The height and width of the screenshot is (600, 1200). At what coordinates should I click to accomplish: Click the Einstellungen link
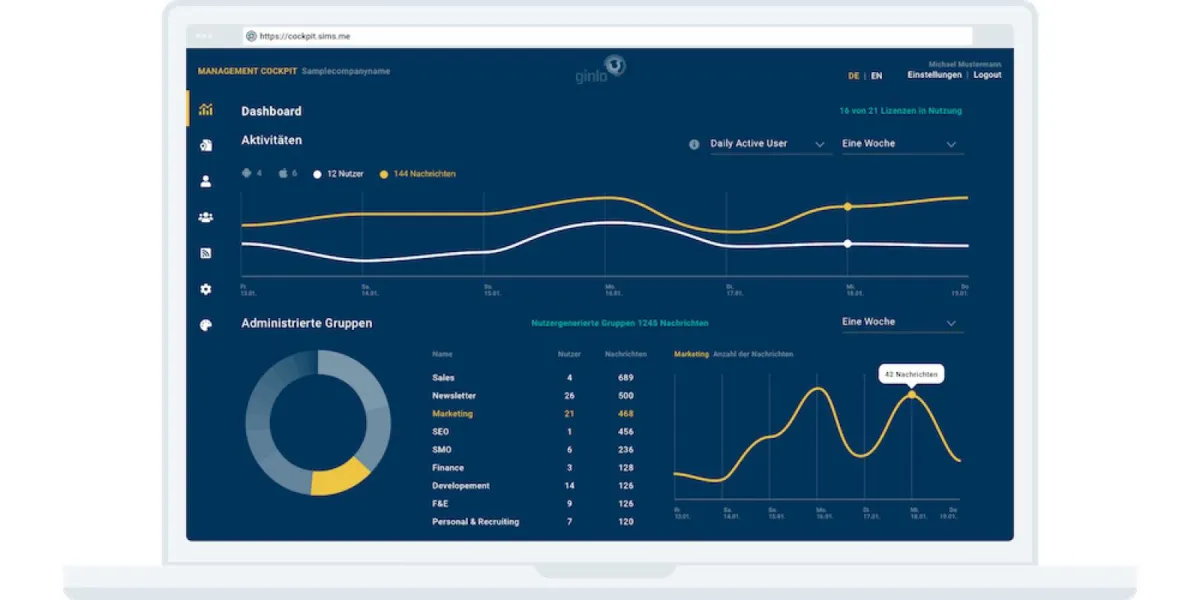[934, 75]
